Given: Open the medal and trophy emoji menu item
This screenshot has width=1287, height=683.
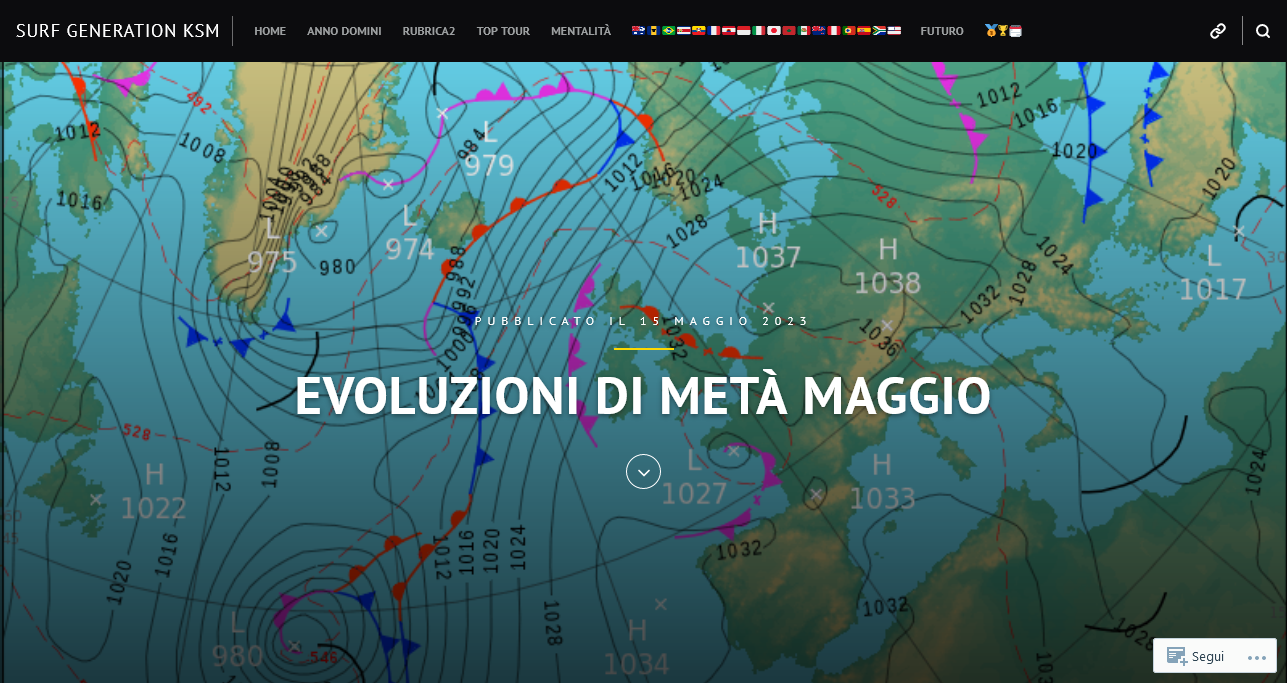Looking at the screenshot, I should 1002,31.
